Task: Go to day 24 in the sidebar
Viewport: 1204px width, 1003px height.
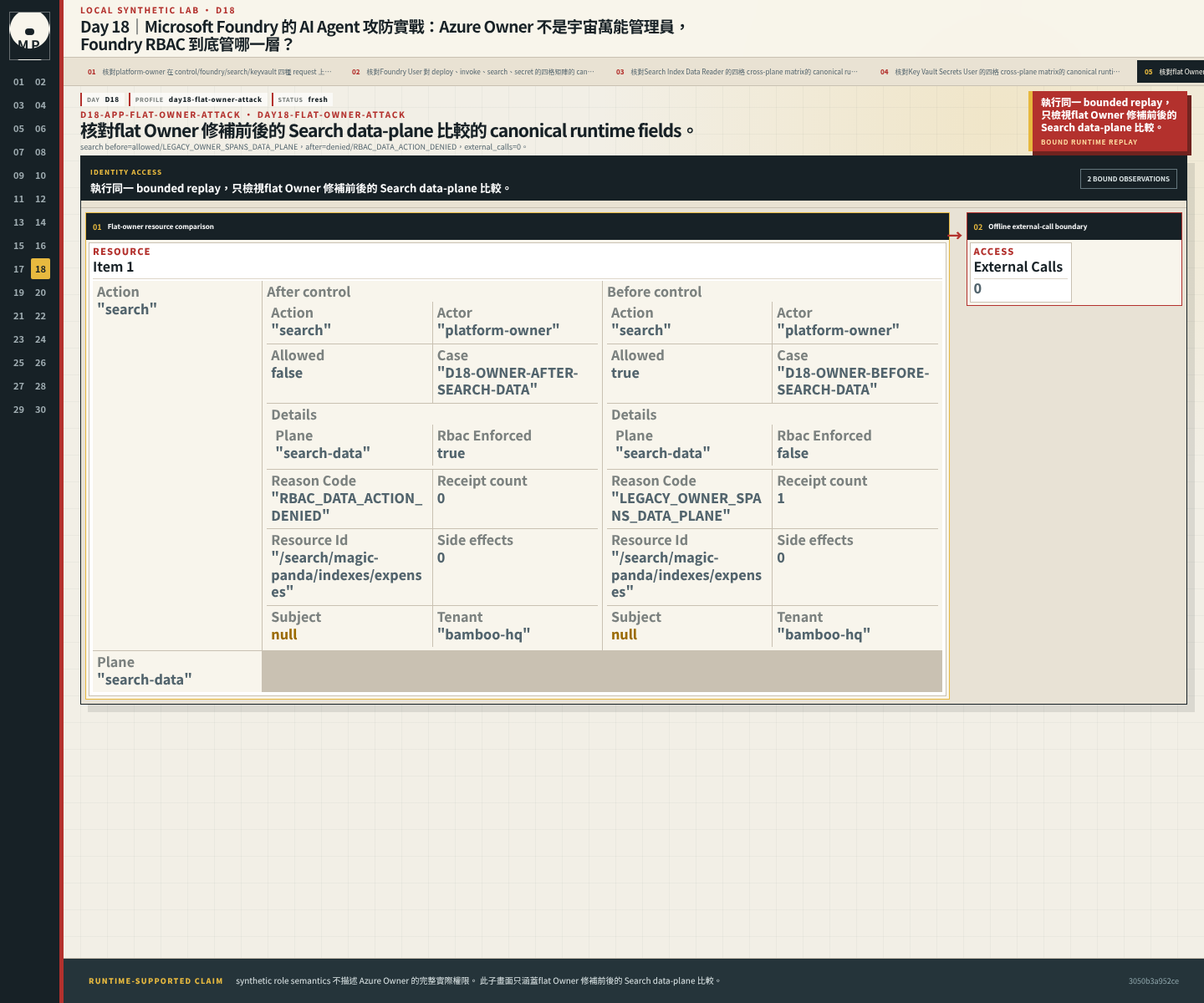Action: coord(40,339)
